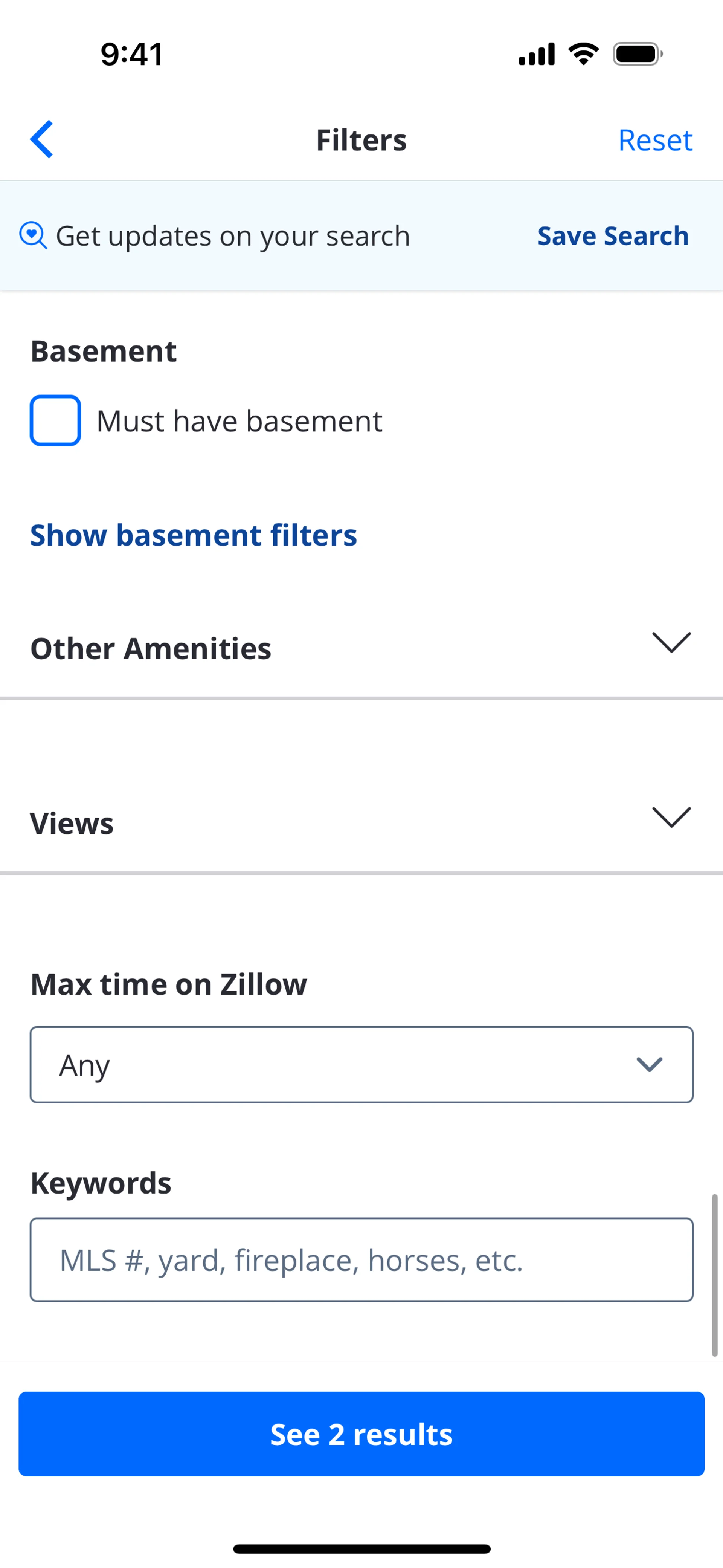The width and height of the screenshot is (723, 1568).
Task: Tap the saved-search heart magnifier icon
Action: coord(33,235)
